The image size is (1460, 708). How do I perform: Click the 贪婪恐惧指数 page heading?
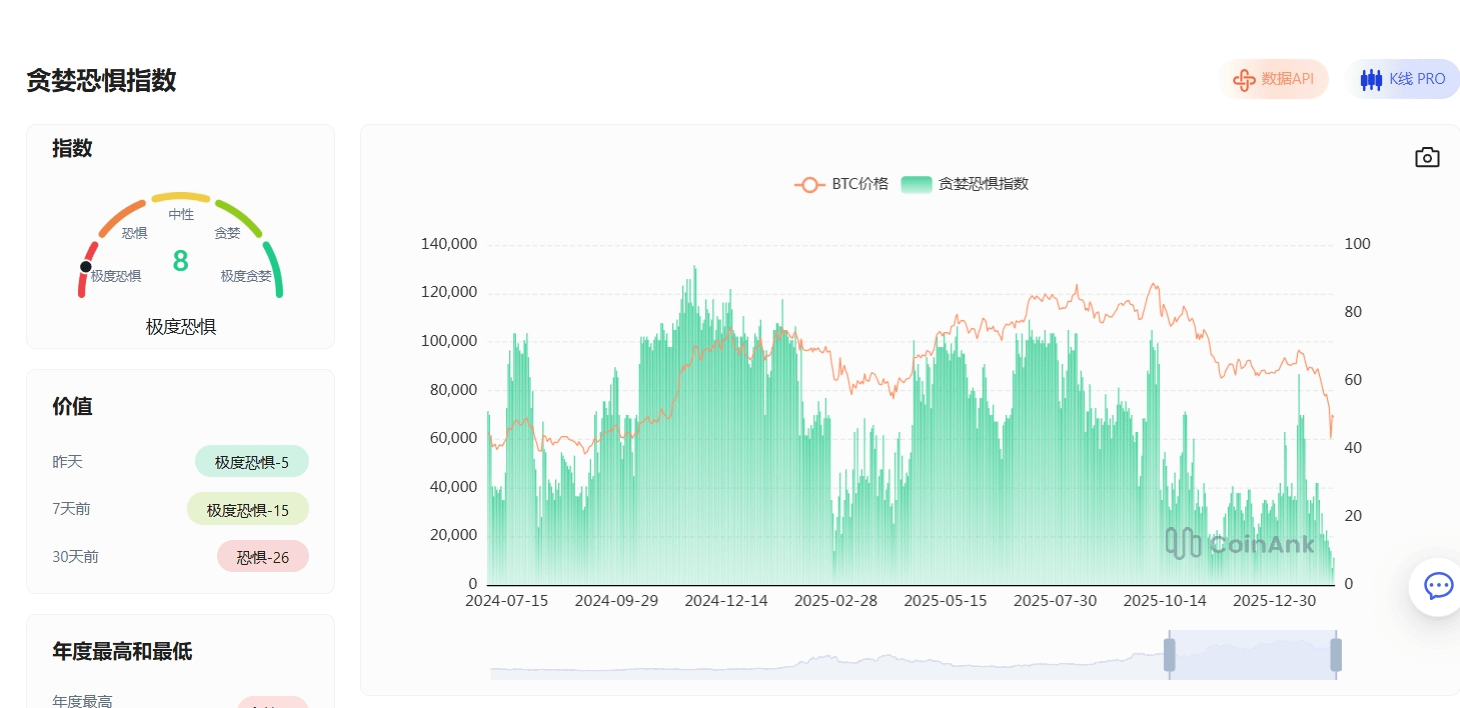click(x=101, y=81)
